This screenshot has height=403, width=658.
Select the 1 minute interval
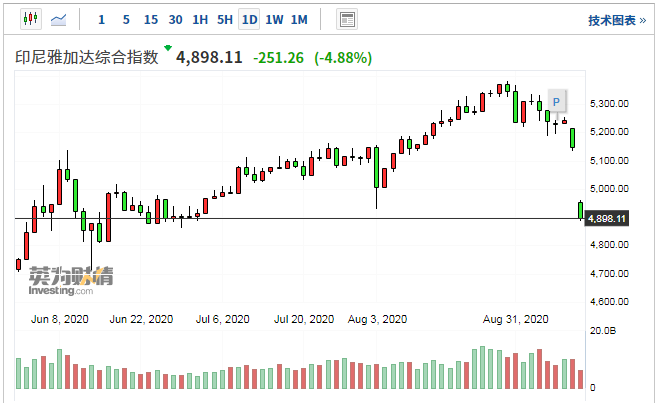point(100,19)
